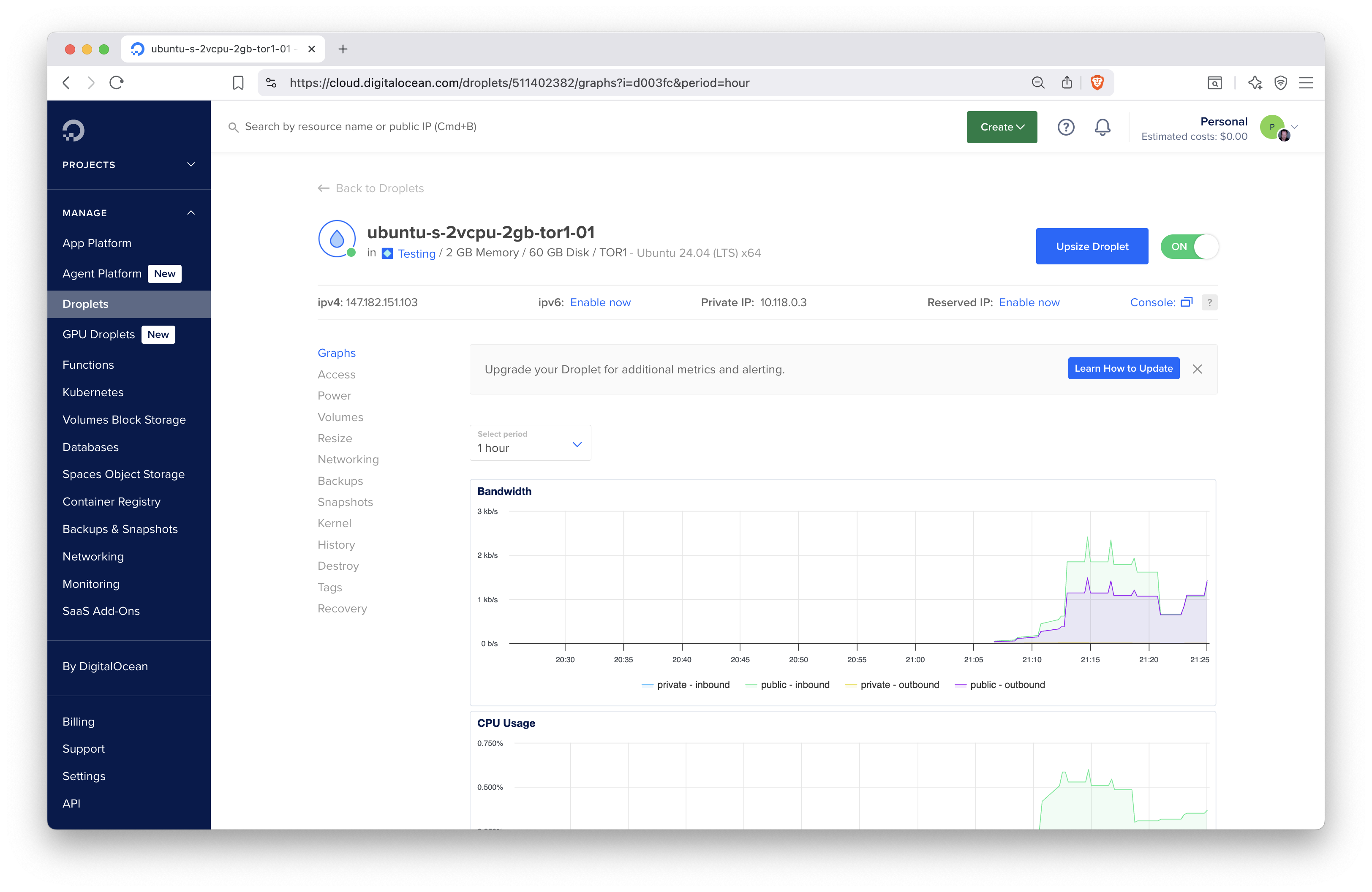This screenshot has width=1372, height=892.
Task: Reload the page
Action: click(116, 82)
